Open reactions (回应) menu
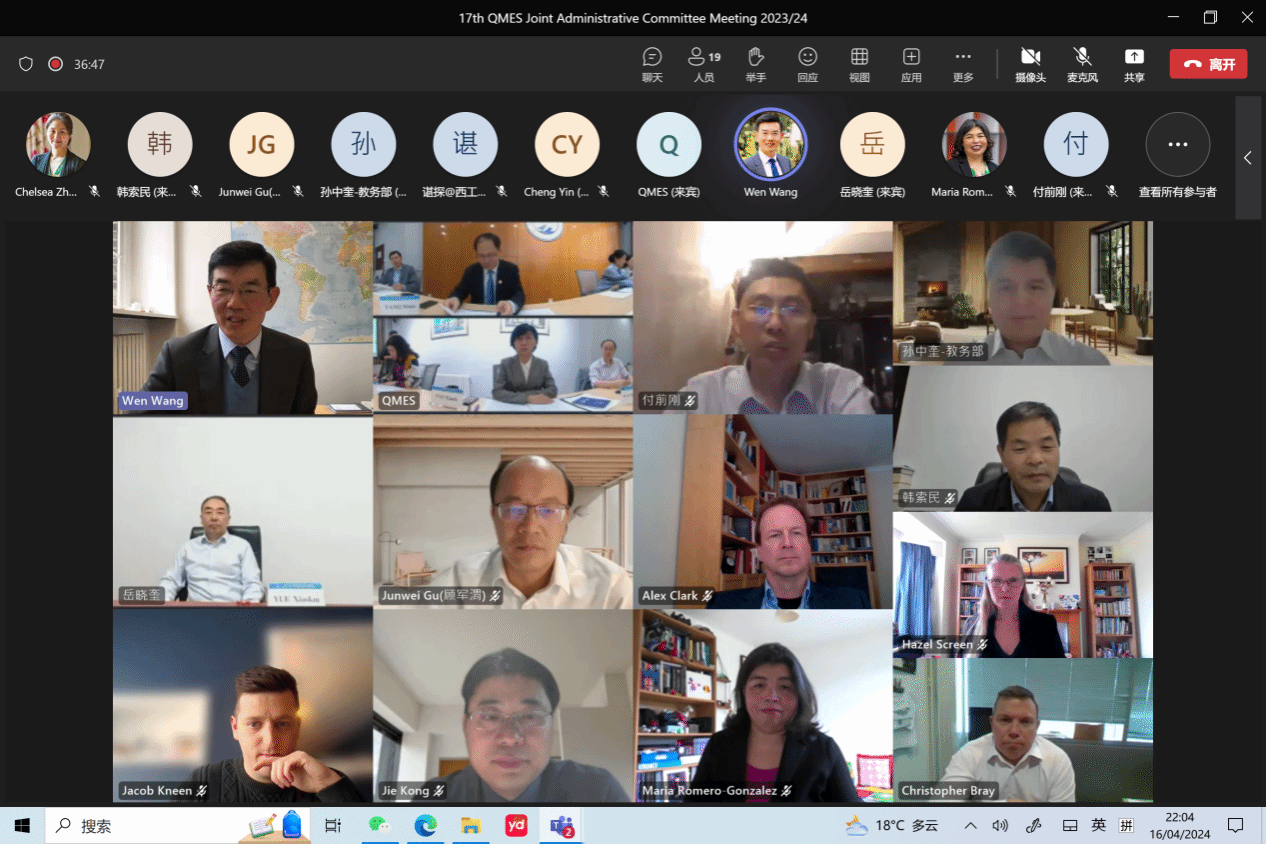1266x844 pixels. pyautogui.click(x=807, y=64)
